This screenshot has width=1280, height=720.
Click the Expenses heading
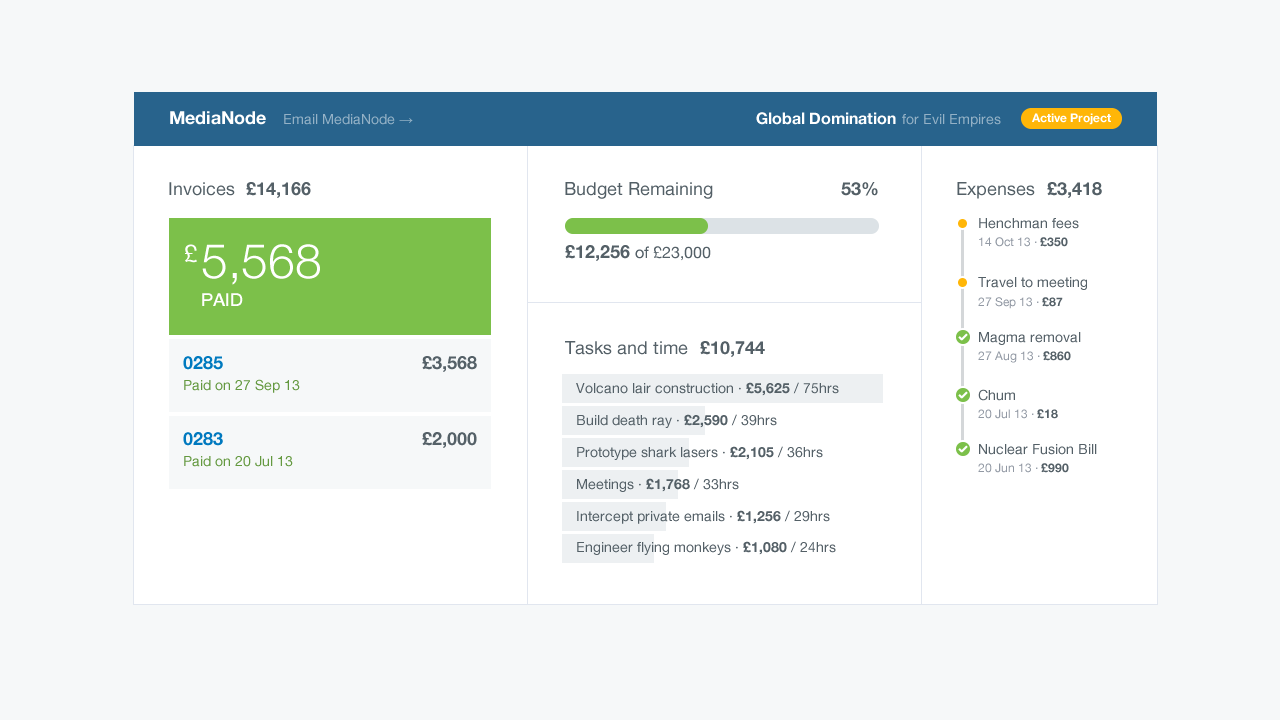995,189
